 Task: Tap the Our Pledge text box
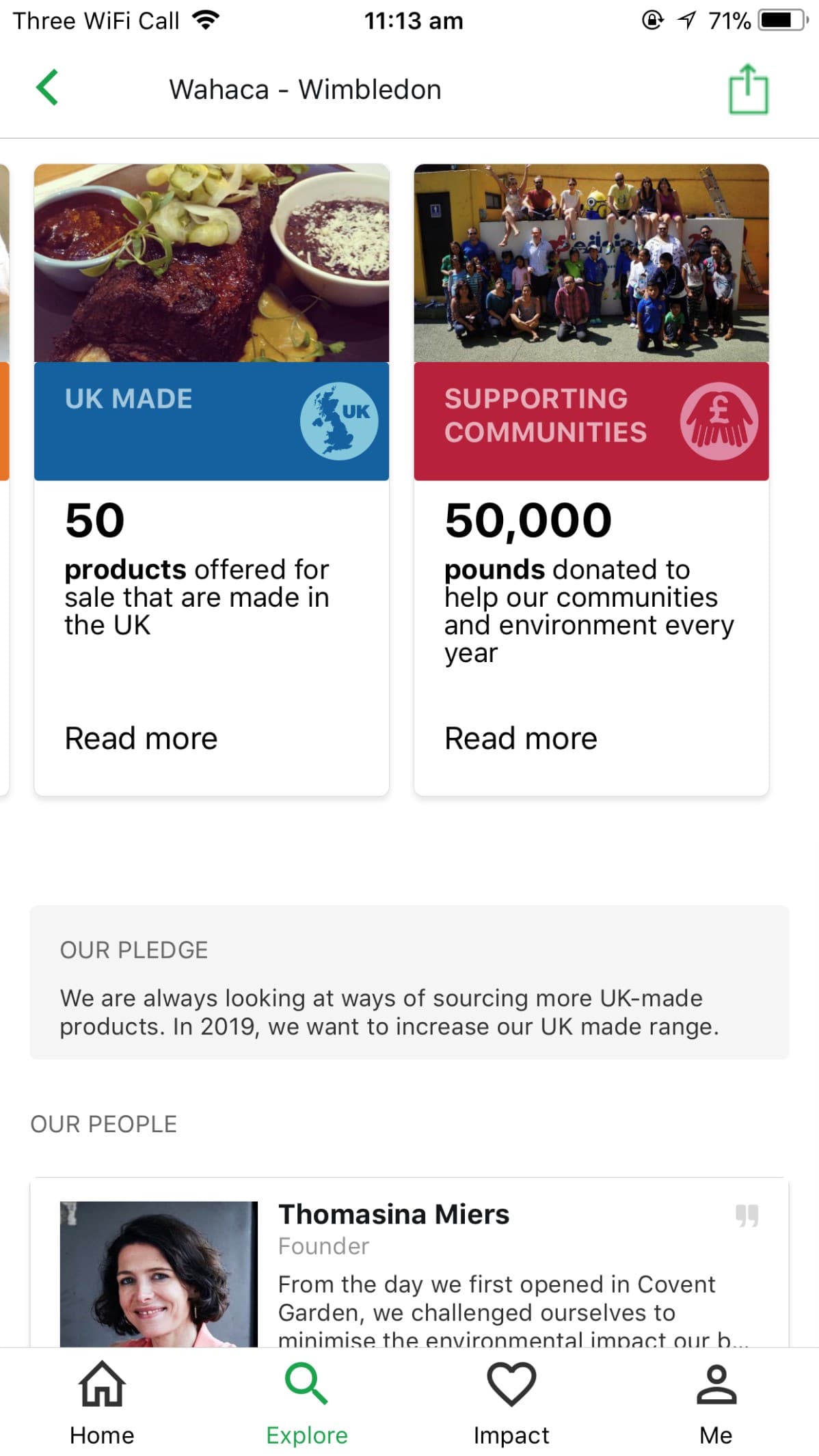click(409, 983)
